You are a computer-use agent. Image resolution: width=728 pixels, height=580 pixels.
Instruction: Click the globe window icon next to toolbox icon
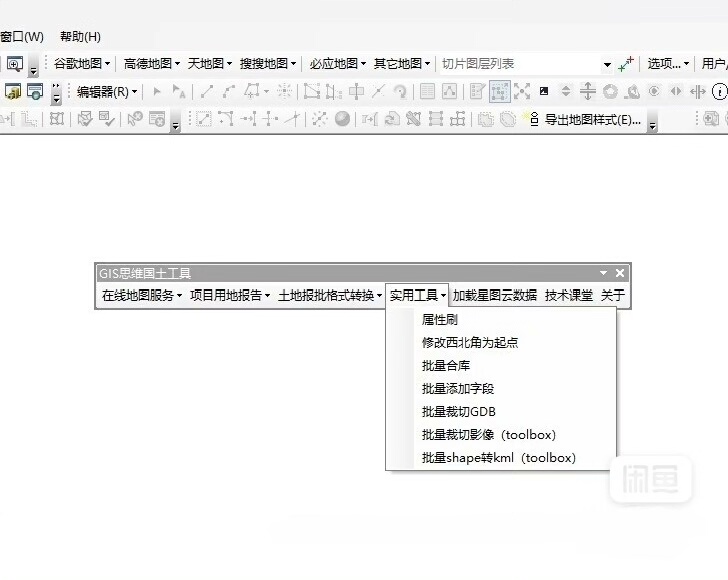coord(35,91)
